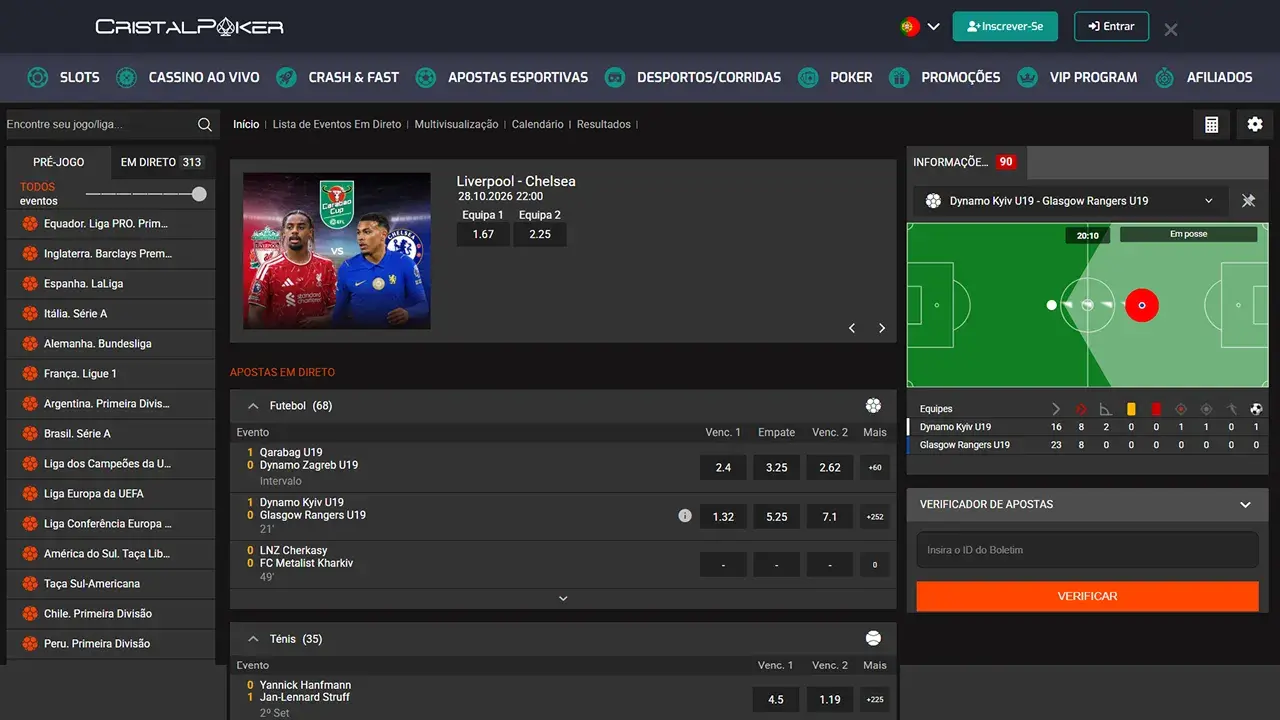Open the settings gear icon

pos(1255,124)
